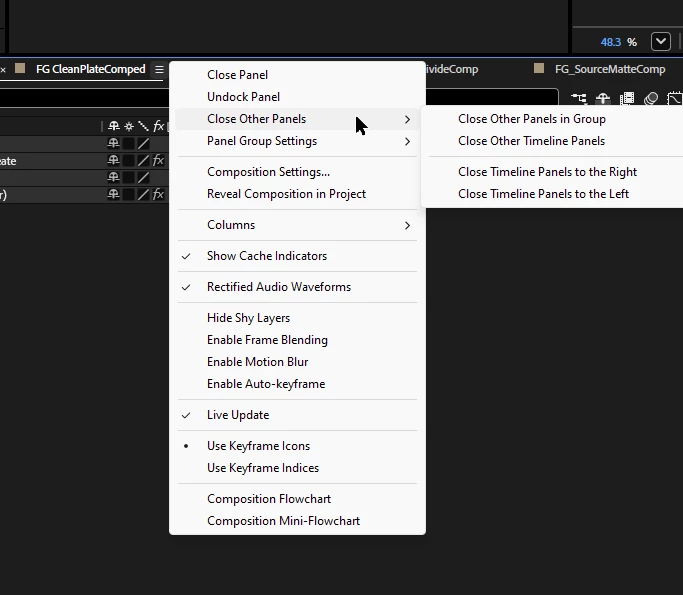Toggle shy switch on the 'r)' layer row
This screenshot has height=595, width=683.
[114, 194]
